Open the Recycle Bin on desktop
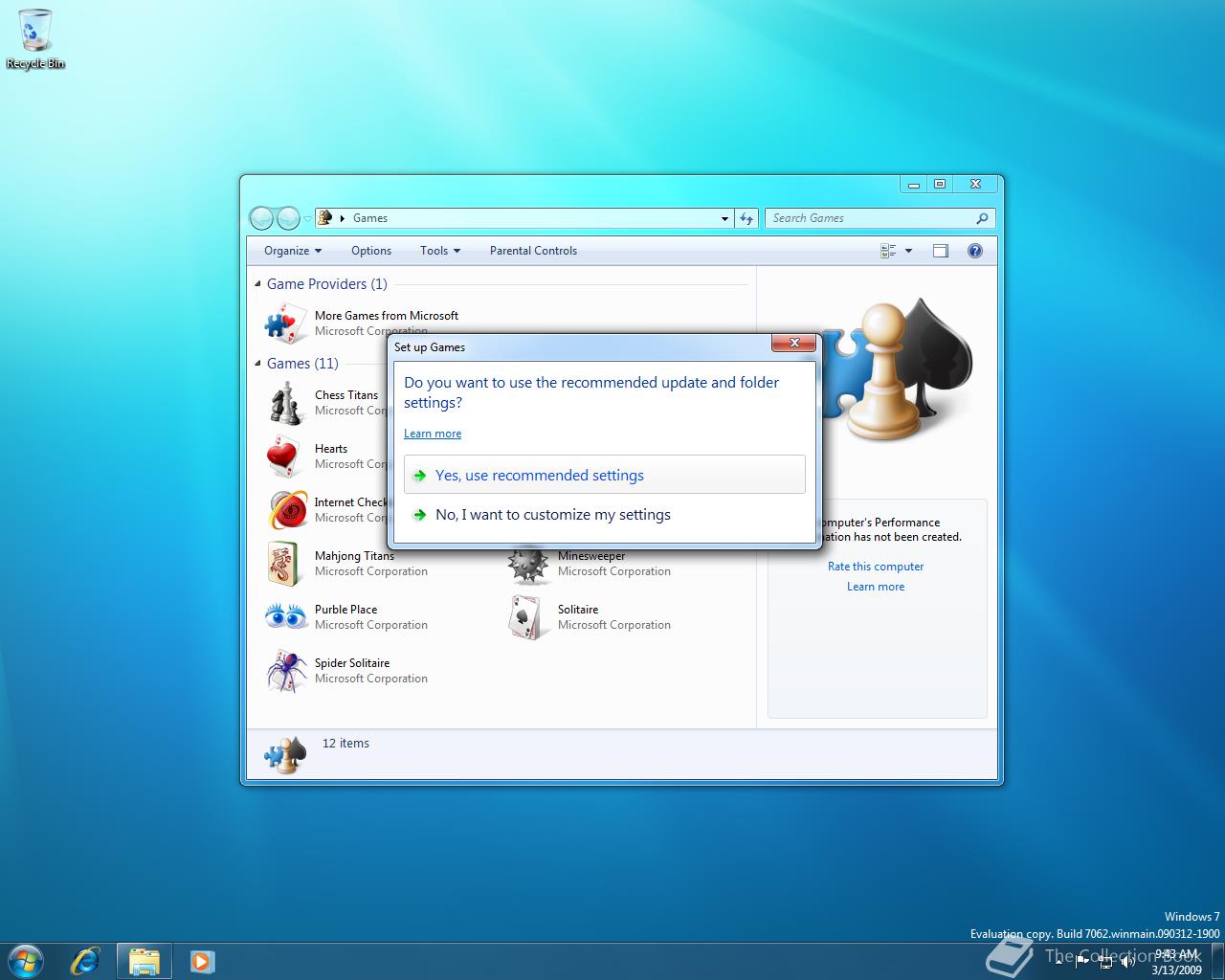 tap(35, 39)
